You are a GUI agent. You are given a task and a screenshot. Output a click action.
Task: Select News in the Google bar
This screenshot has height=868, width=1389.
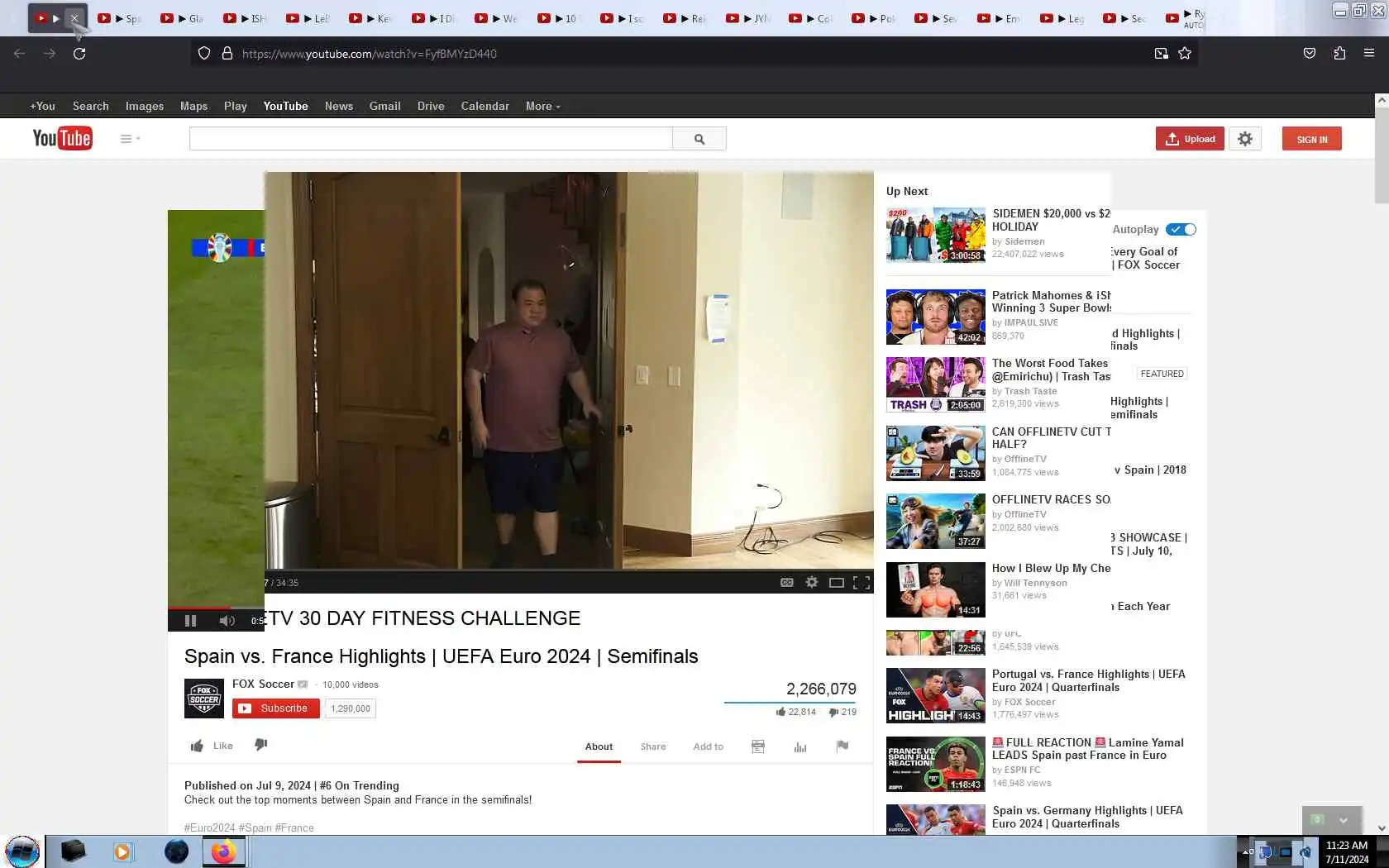click(339, 106)
